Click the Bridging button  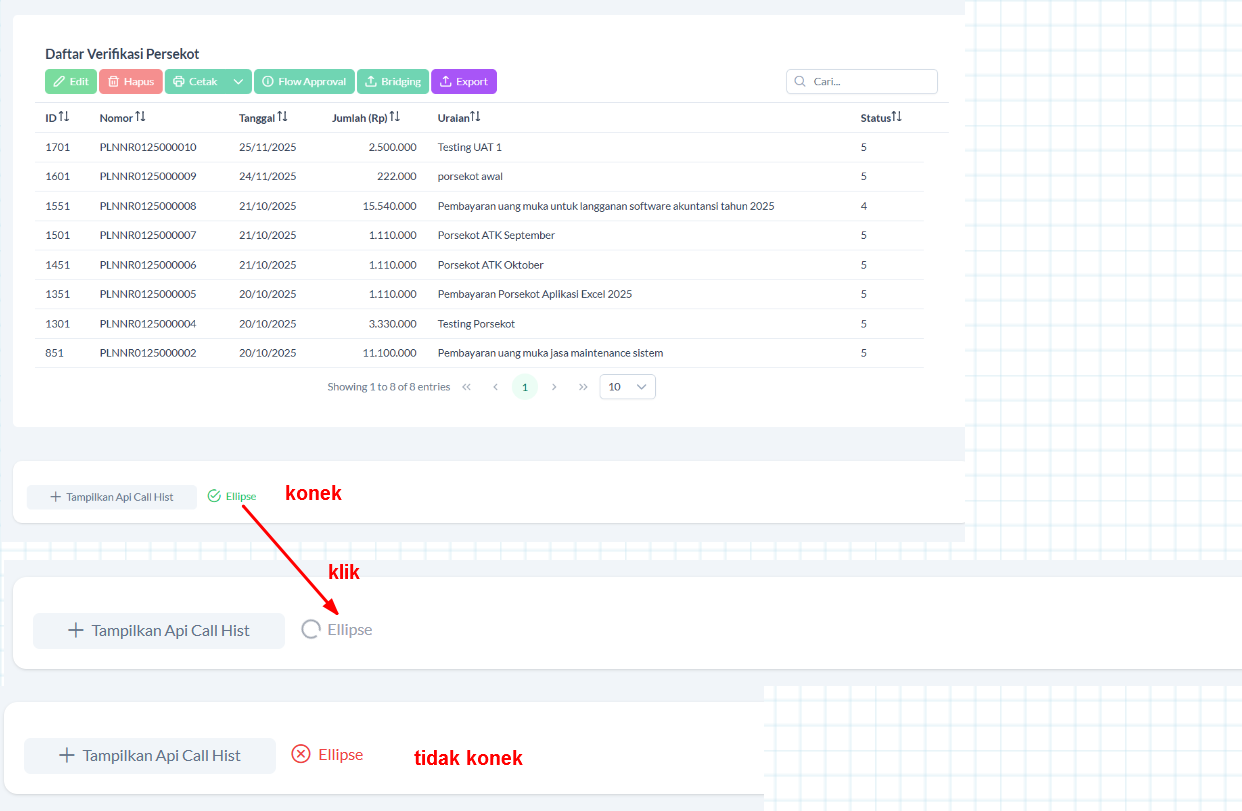click(393, 82)
